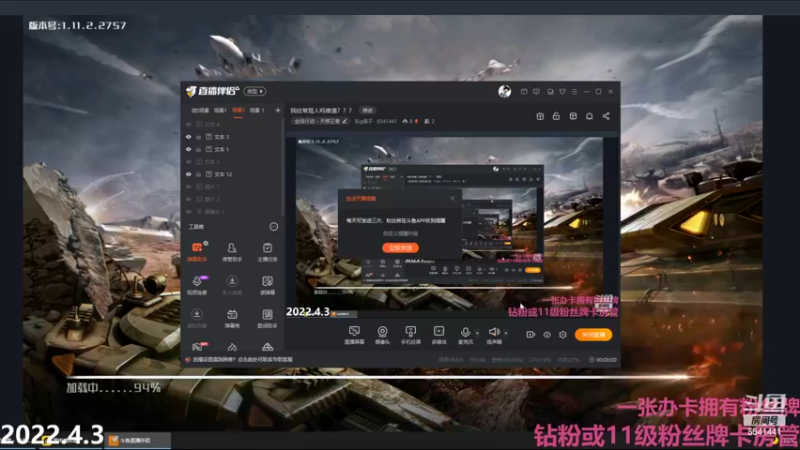Open the 歌词助手 tool
This screenshot has width=800, height=450.
(x=267, y=318)
